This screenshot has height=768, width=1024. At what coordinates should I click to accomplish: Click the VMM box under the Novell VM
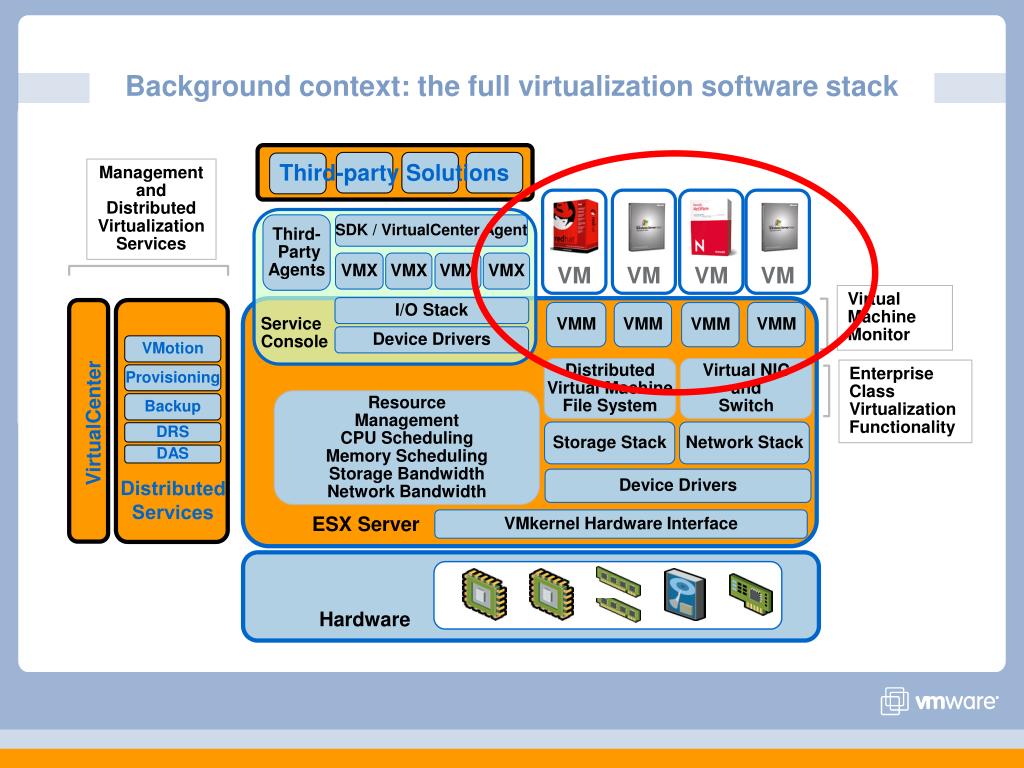pyautogui.click(x=711, y=324)
